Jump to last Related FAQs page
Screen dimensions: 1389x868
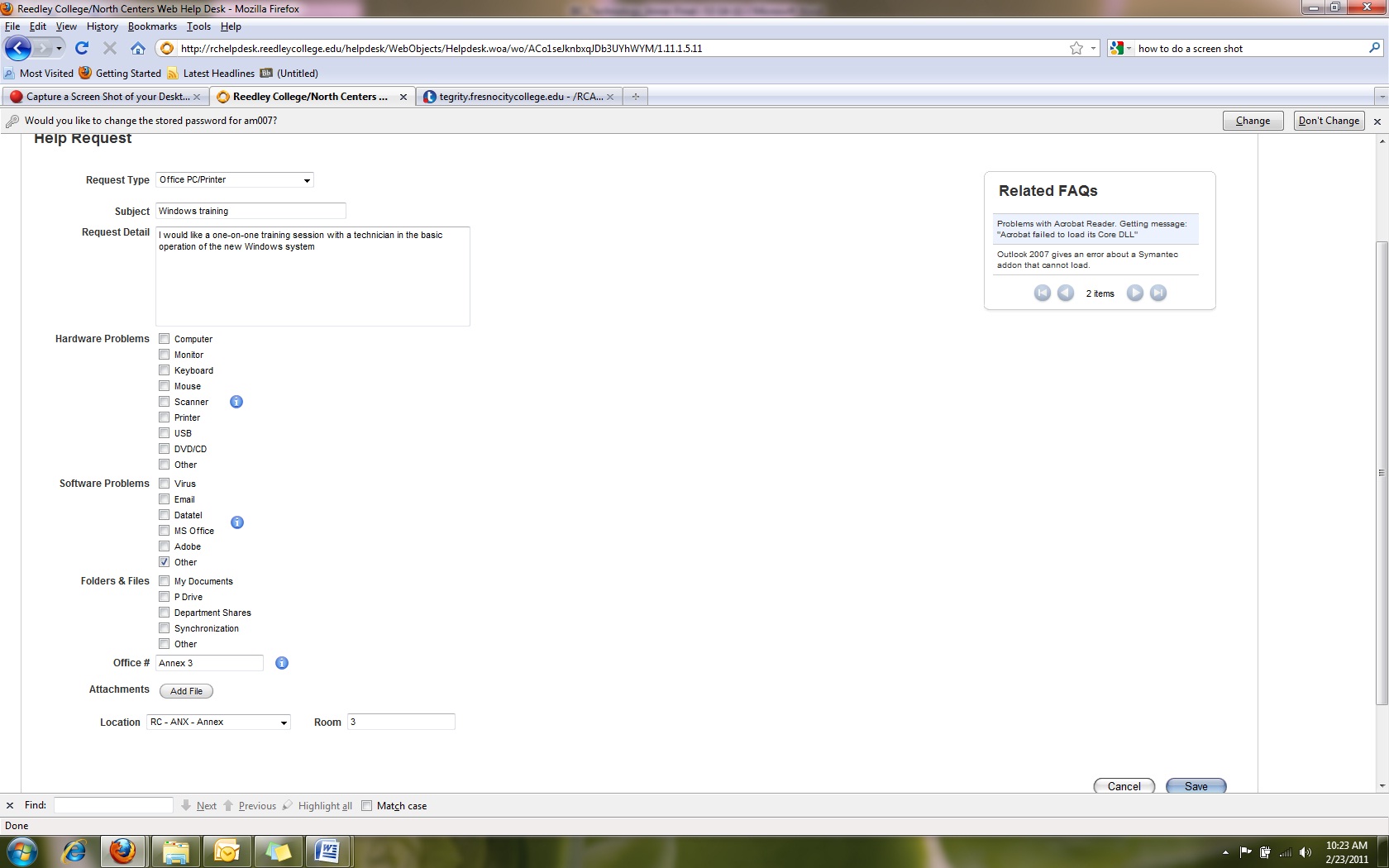(x=1158, y=293)
